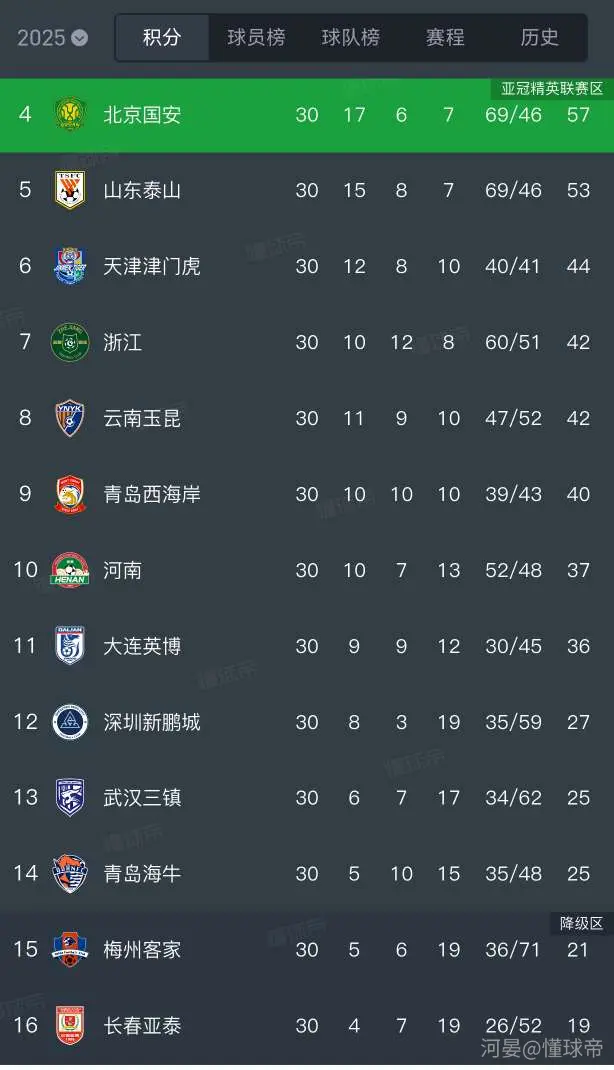The width and height of the screenshot is (614, 1070).
Task: Click the 青岛西海岸 team logo
Action: tap(70, 494)
